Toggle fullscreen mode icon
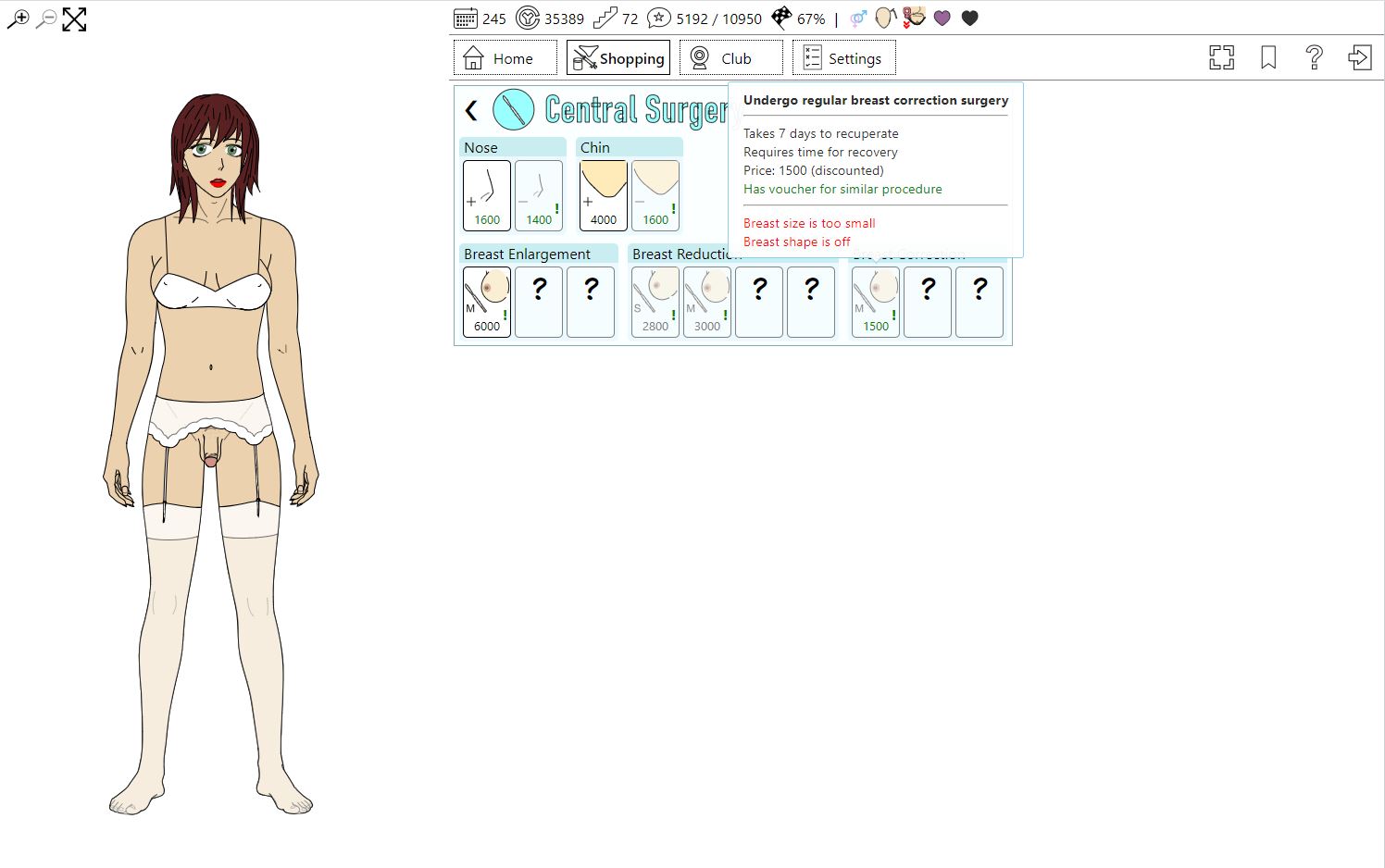Viewport: 1385px width, 868px height. pyautogui.click(x=1221, y=58)
